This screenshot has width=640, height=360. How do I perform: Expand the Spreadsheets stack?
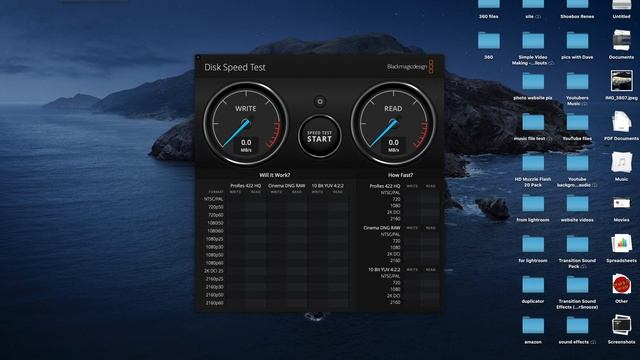(621, 244)
